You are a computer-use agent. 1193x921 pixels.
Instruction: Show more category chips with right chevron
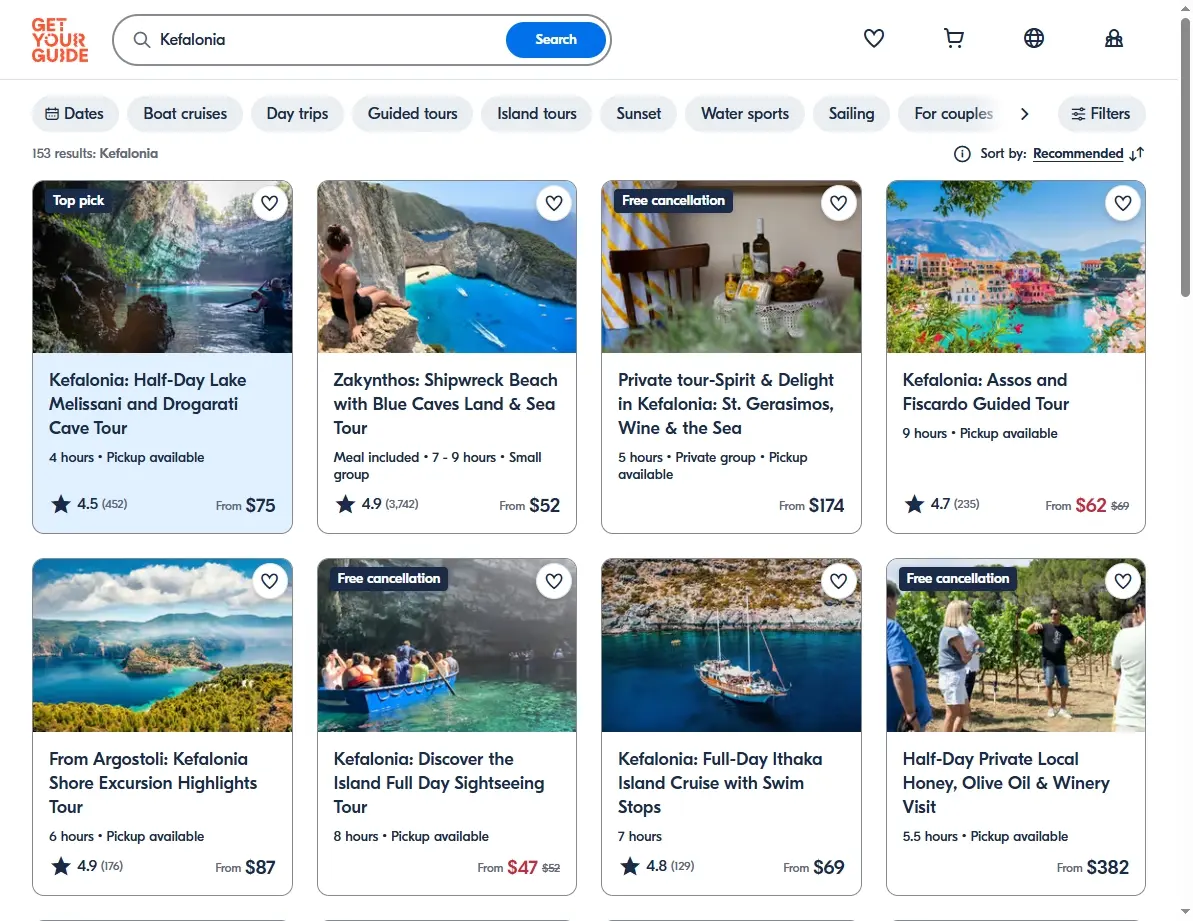(x=1024, y=113)
